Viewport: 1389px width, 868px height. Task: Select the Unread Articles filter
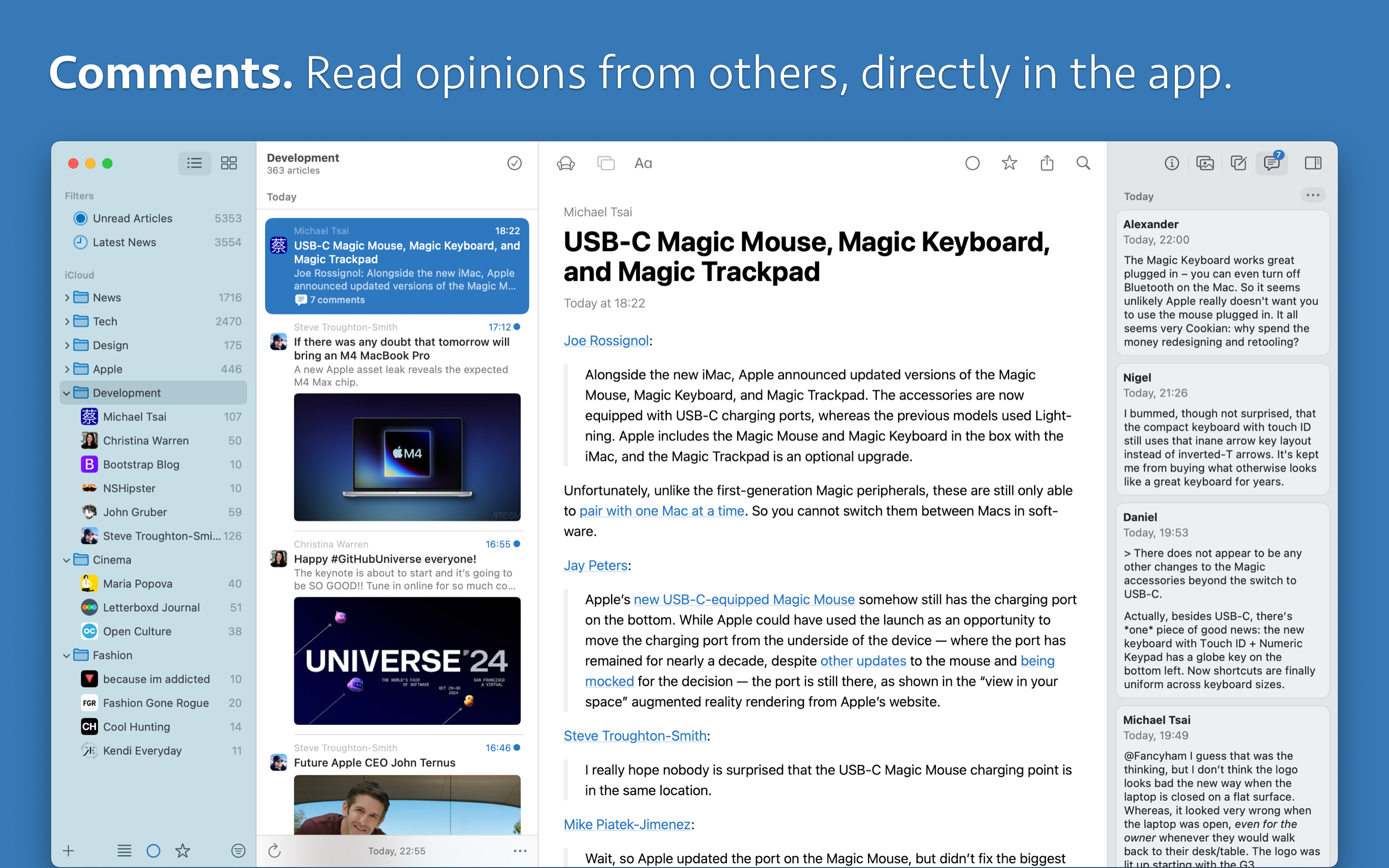tap(132, 218)
